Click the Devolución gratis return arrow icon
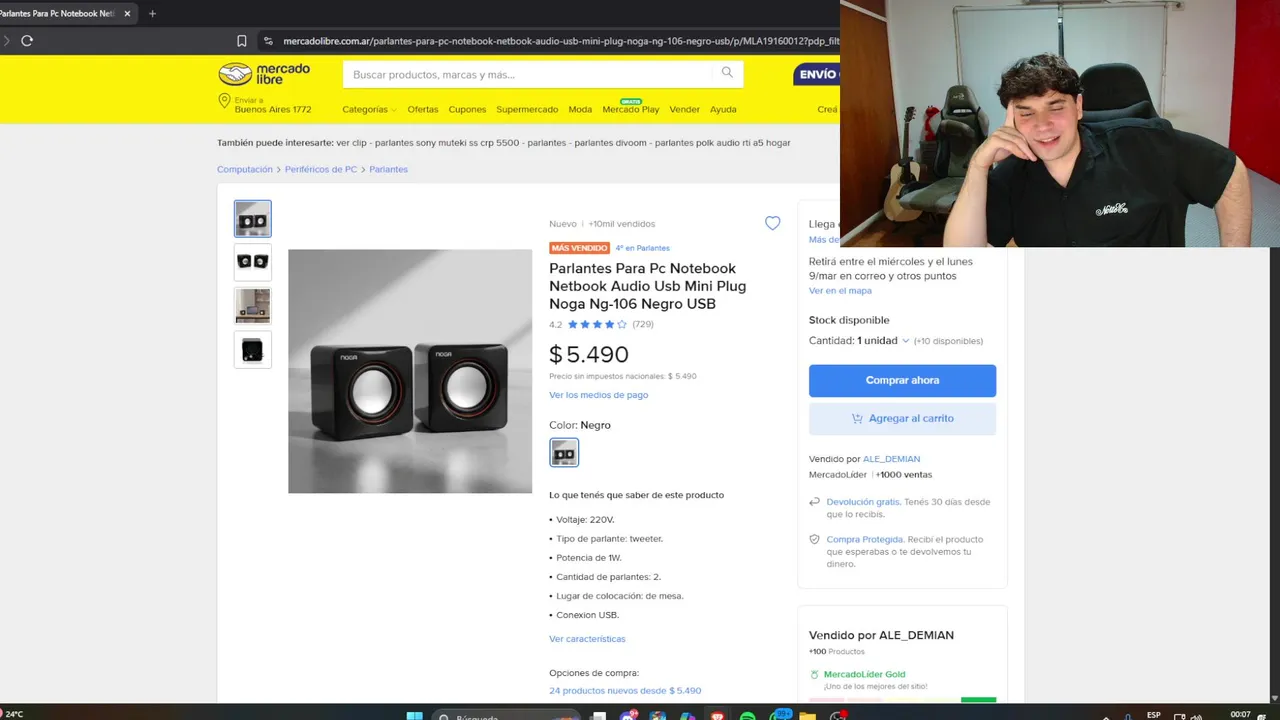The height and width of the screenshot is (720, 1280). point(815,502)
